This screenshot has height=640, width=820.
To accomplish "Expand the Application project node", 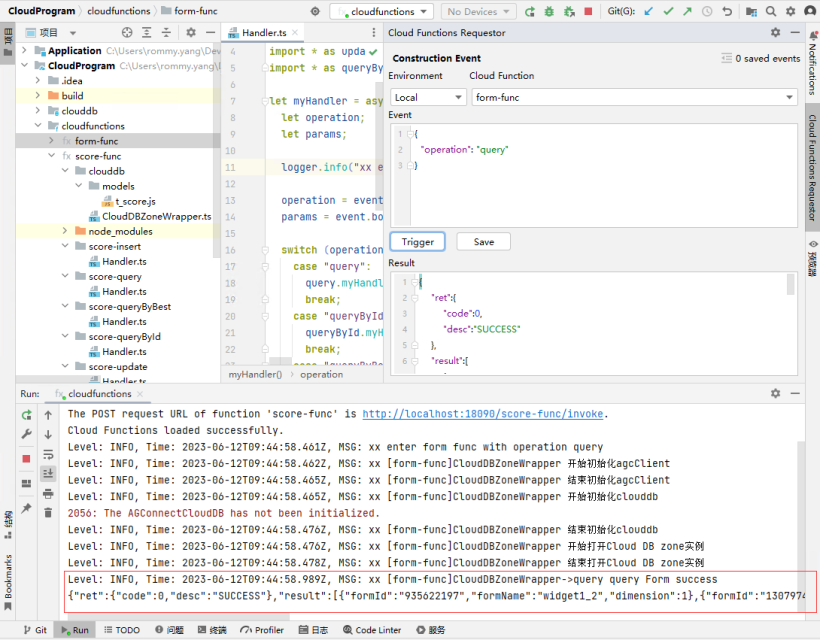I will 24,50.
